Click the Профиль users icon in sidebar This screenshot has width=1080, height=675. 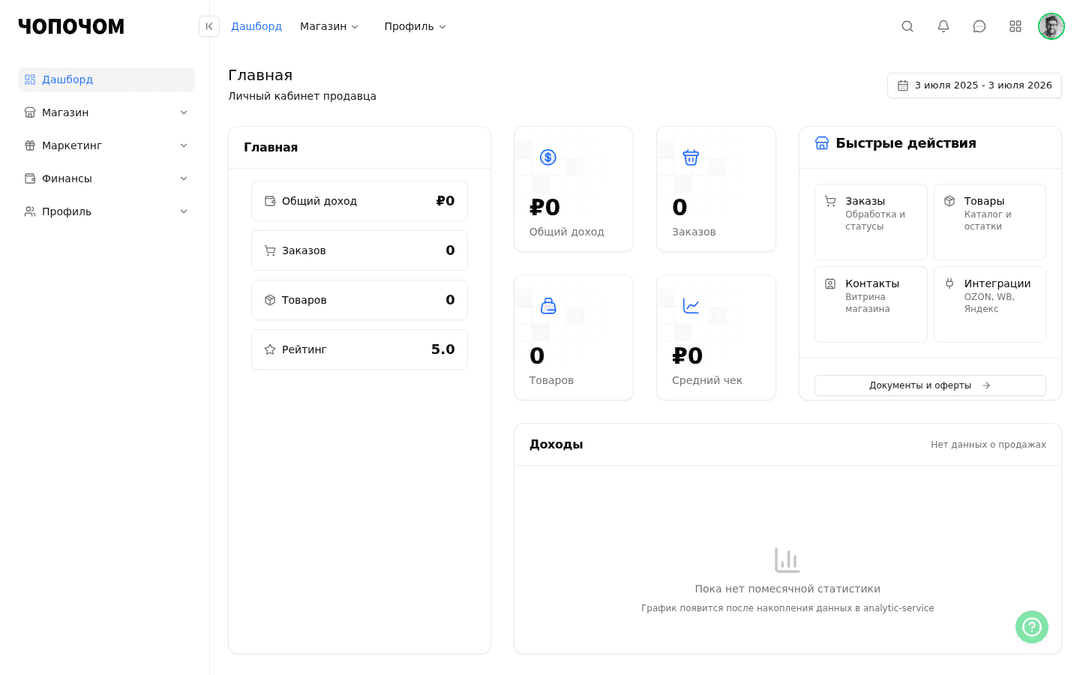click(30, 211)
